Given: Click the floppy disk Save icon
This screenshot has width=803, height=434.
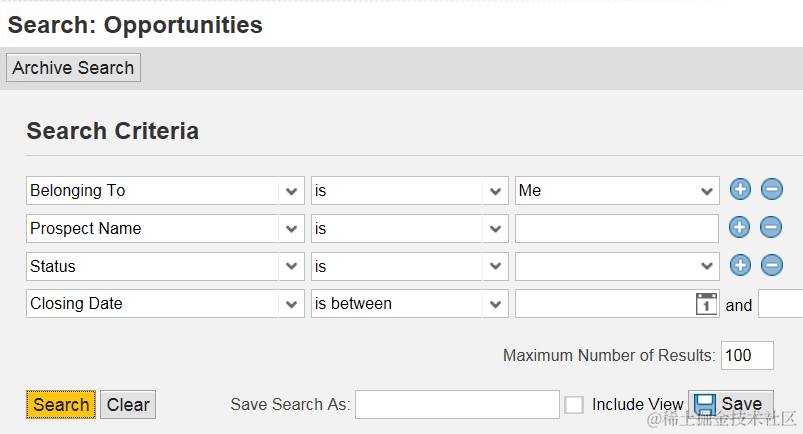Looking at the screenshot, I should [x=705, y=405].
